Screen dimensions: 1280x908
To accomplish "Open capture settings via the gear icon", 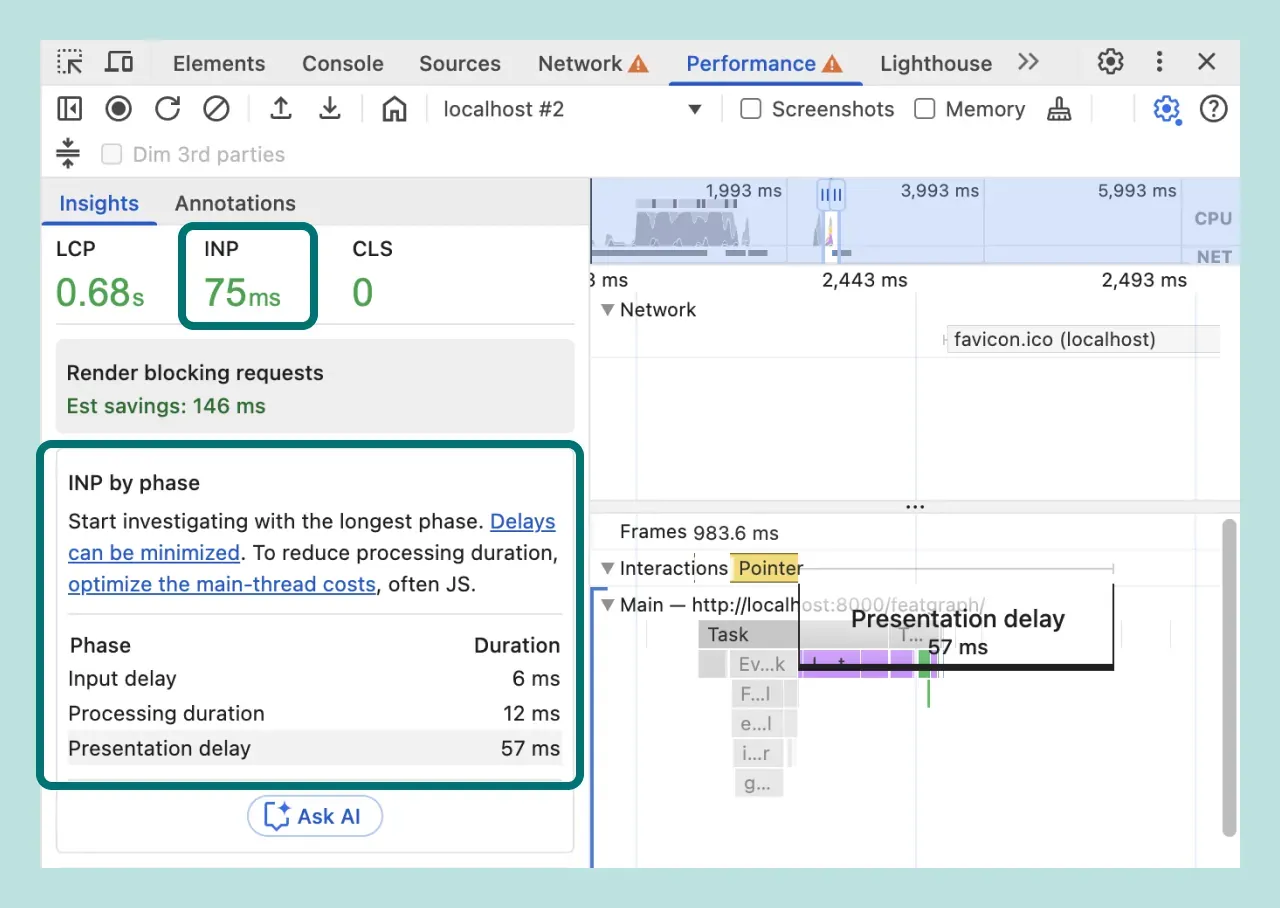I will (1166, 109).
